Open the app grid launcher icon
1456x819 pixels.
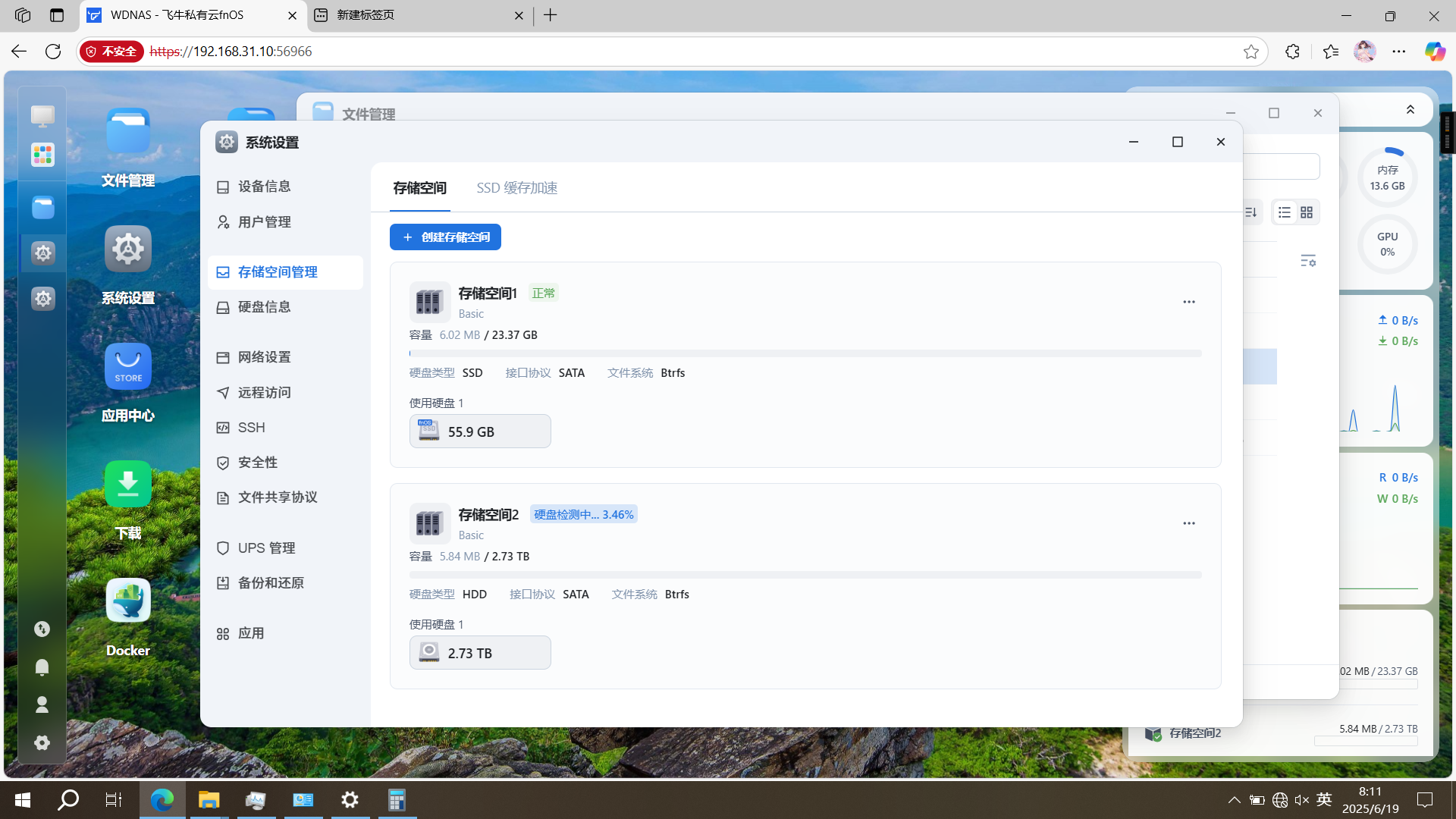pyautogui.click(x=42, y=155)
